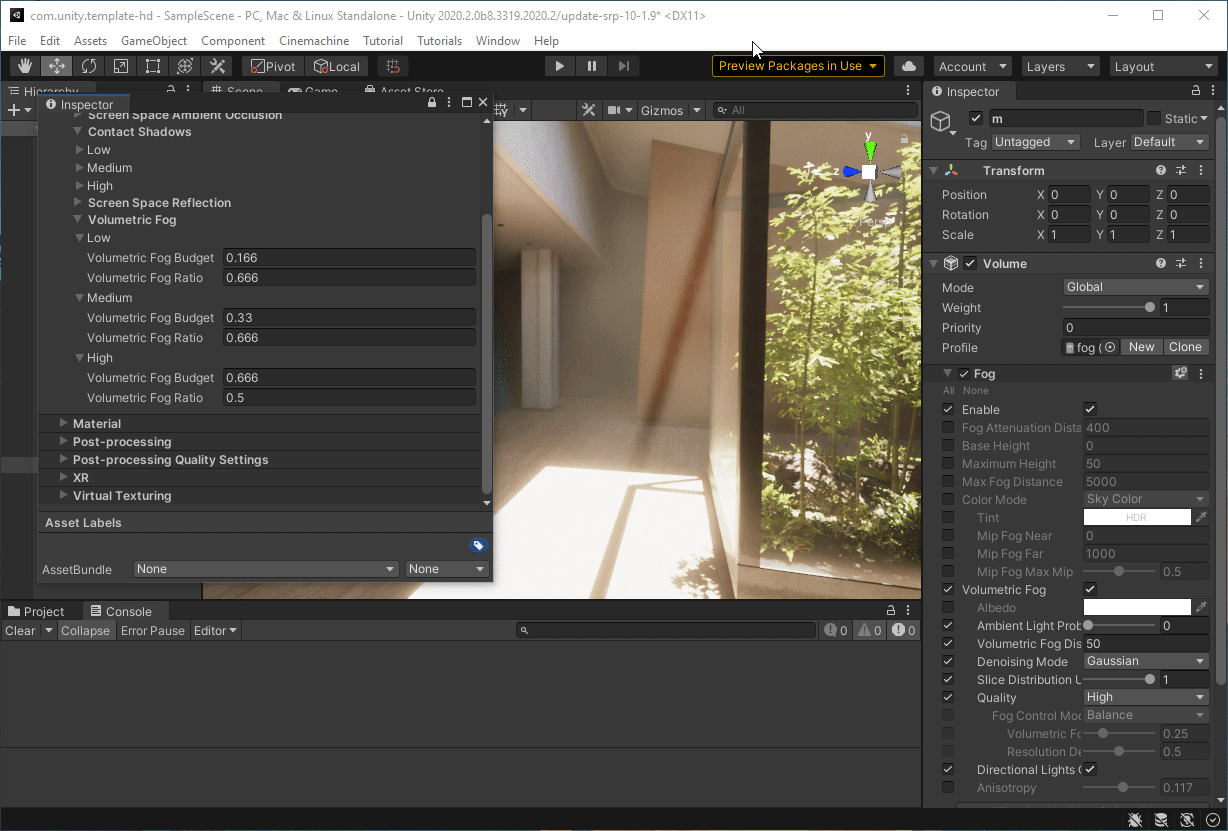Select the Hand tool in toolbar
The width and height of the screenshot is (1228, 831).
25,66
